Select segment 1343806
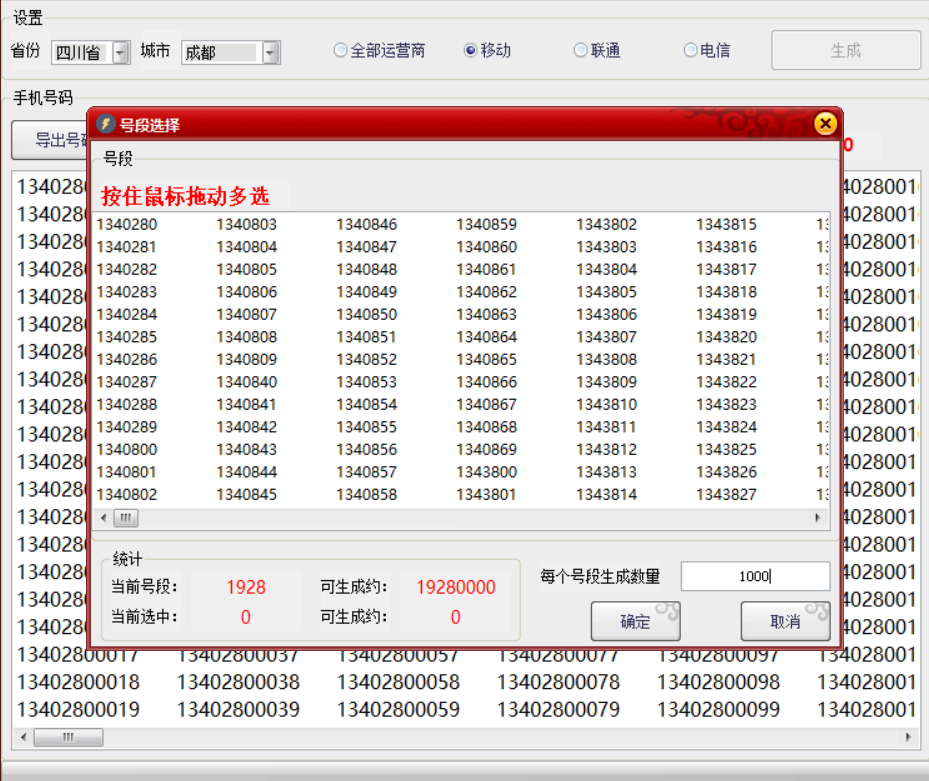The width and height of the screenshot is (929, 781). [607, 315]
